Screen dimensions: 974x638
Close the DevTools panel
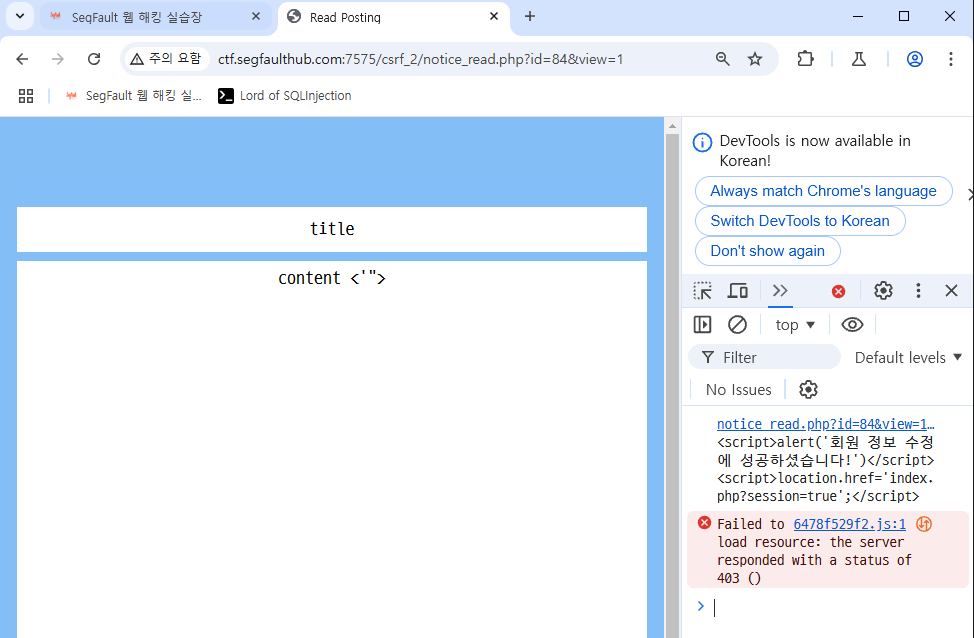(x=951, y=291)
